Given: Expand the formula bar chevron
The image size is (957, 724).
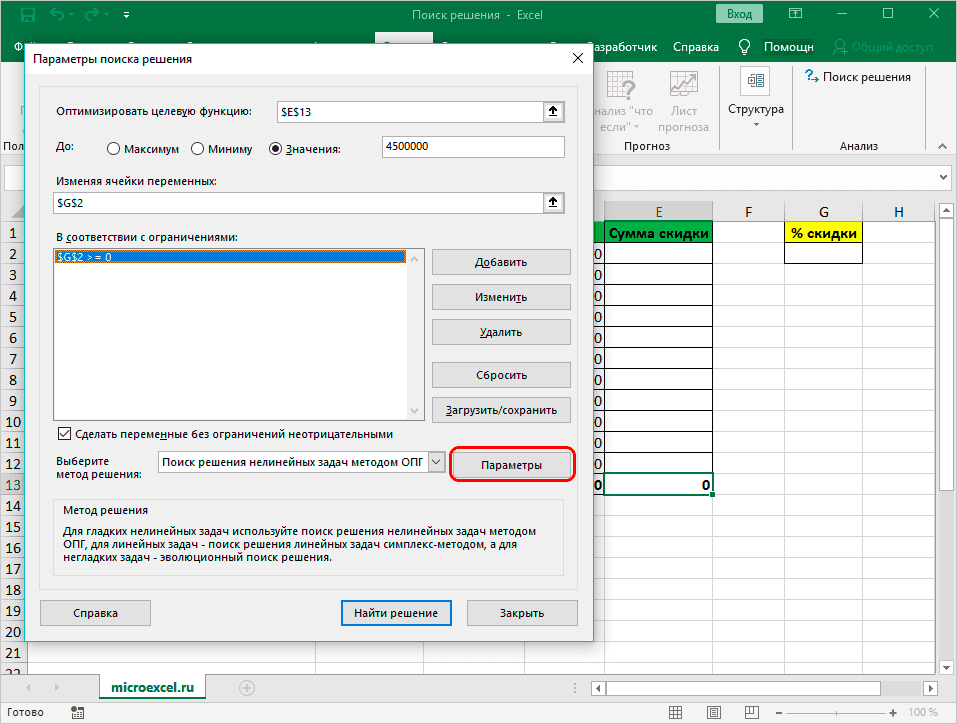Looking at the screenshot, I should pyautogui.click(x=945, y=177).
